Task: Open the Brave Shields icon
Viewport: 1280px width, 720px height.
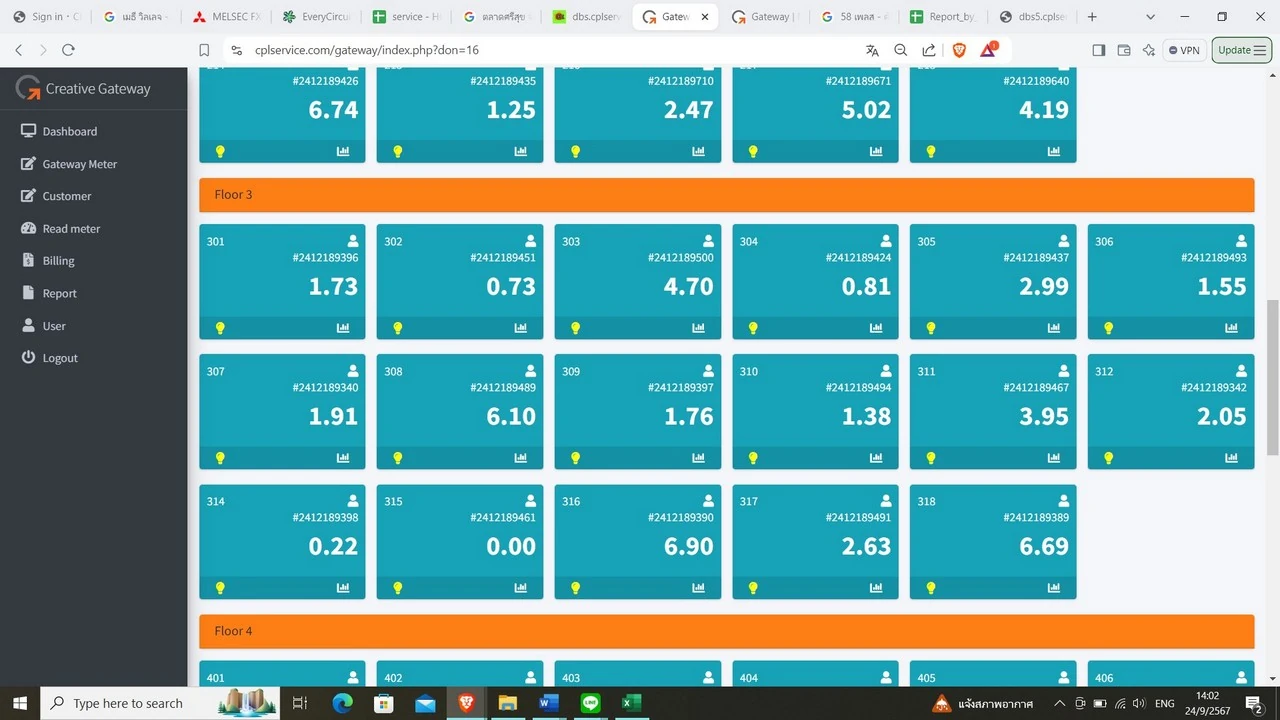Action: pyautogui.click(x=959, y=50)
